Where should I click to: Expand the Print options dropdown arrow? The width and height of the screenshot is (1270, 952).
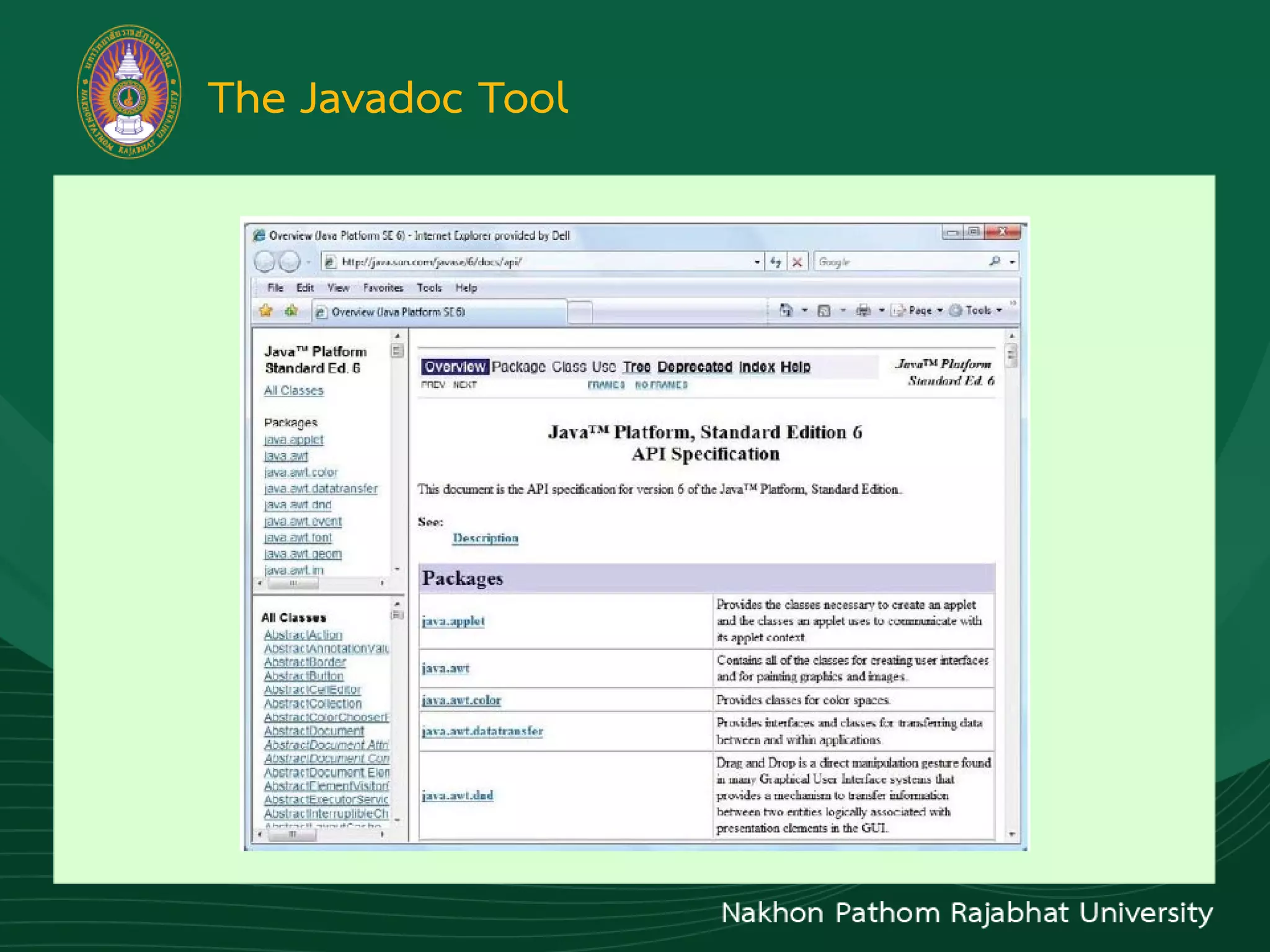tap(882, 311)
